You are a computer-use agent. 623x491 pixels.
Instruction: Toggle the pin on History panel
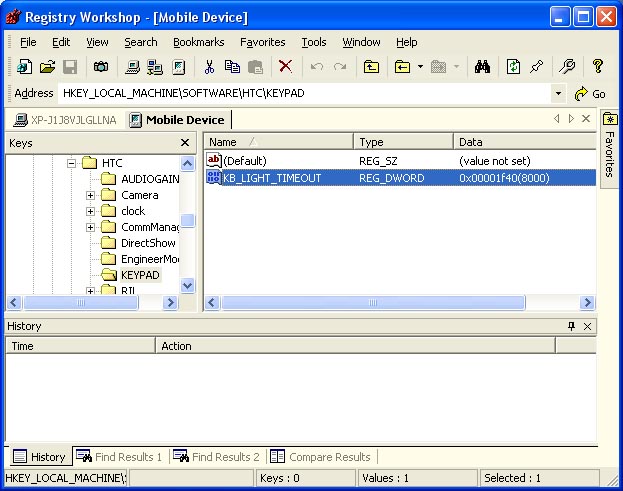pos(571,326)
